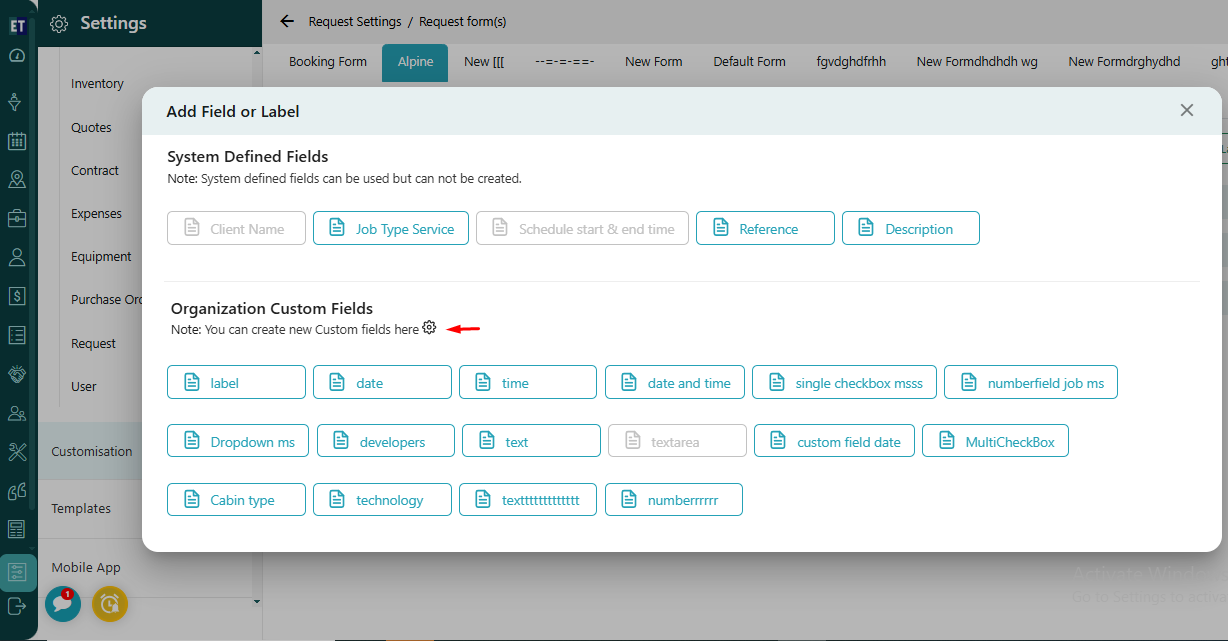Go back using the arrow icon
The width and height of the screenshot is (1228, 641).
pos(288,21)
